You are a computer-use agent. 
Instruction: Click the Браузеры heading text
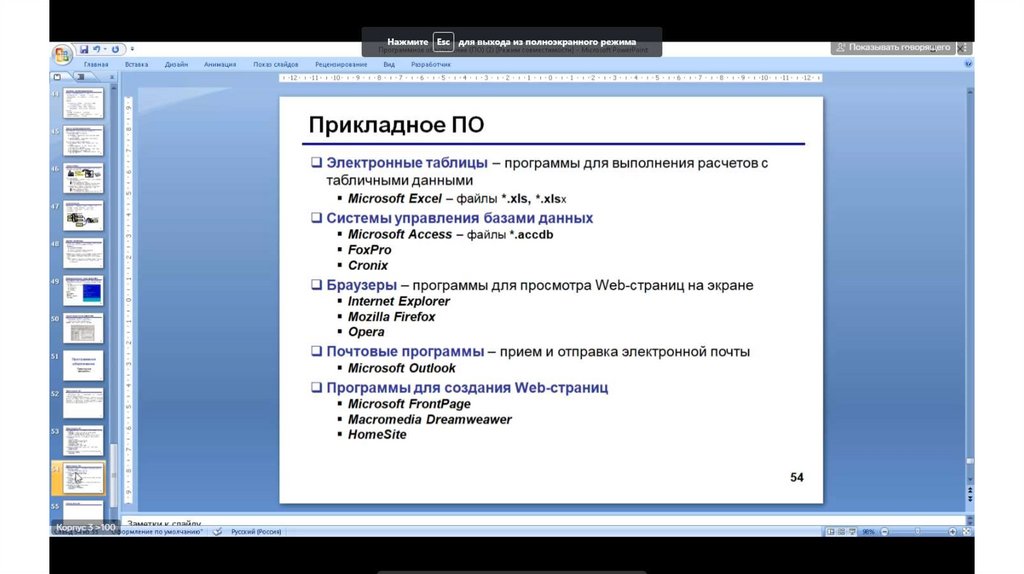(x=361, y=285)
